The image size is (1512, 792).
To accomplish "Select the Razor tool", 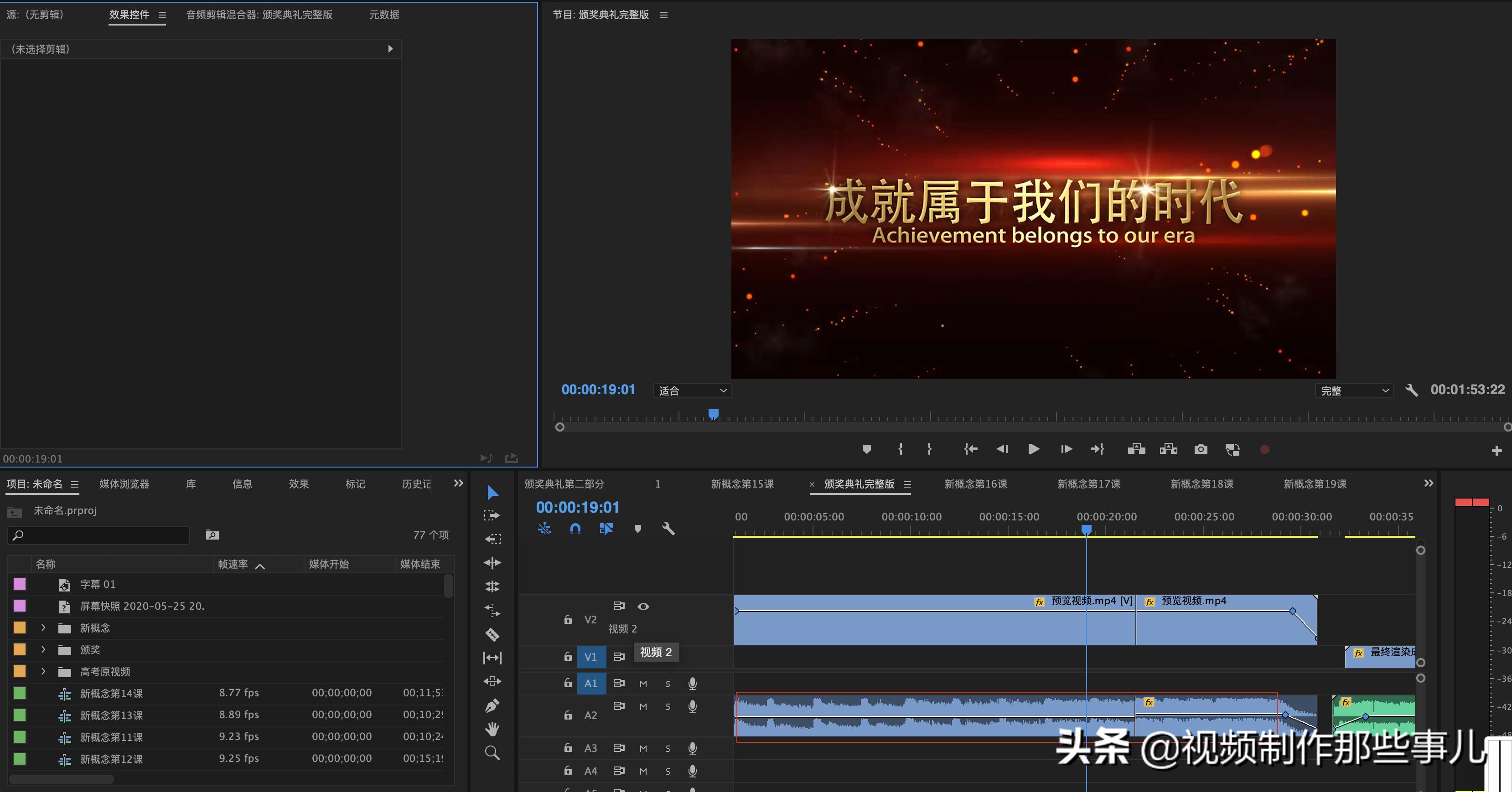I will (492, 634).
